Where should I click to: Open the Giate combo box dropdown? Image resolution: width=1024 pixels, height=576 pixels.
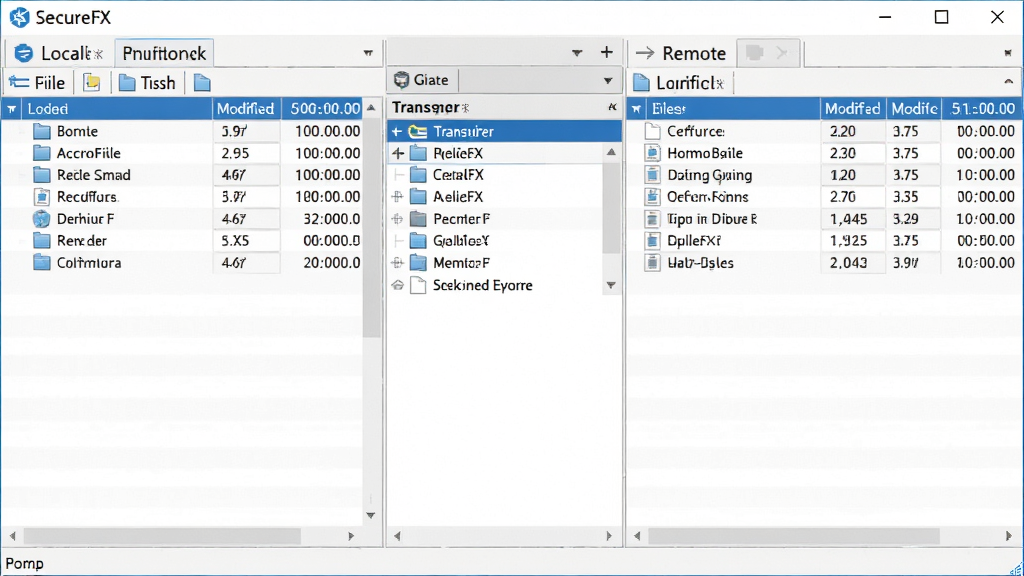(x=608, y=81)
